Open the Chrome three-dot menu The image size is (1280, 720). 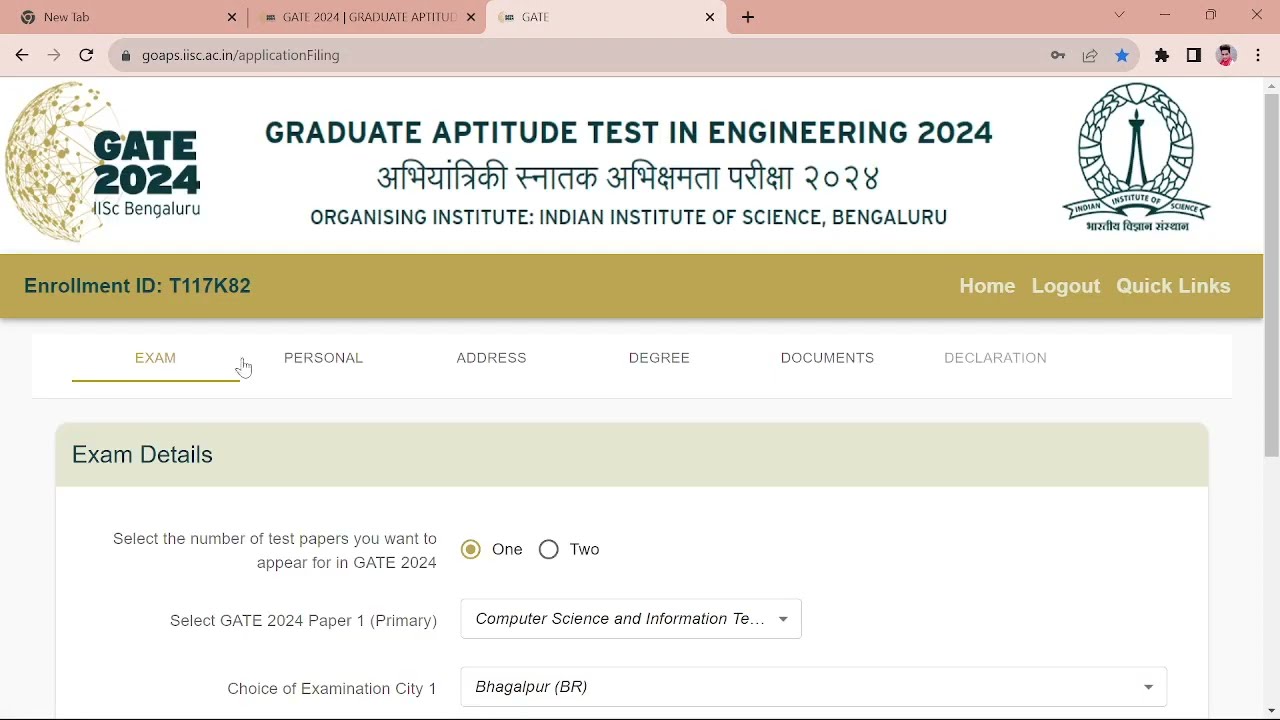click(x=1258, y=55)
